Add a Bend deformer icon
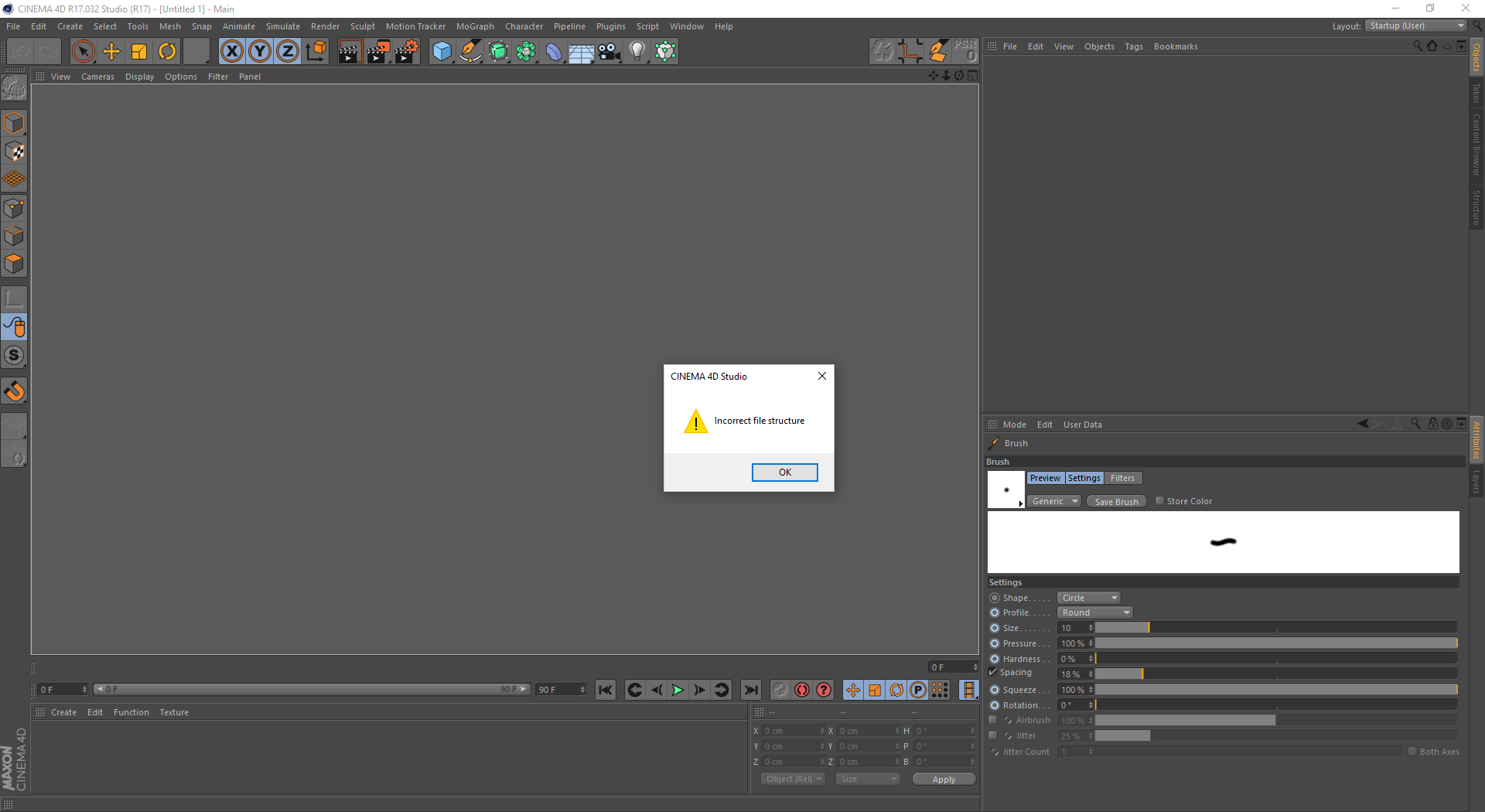Screen dimensions: 1485x812 pos(554,52)
